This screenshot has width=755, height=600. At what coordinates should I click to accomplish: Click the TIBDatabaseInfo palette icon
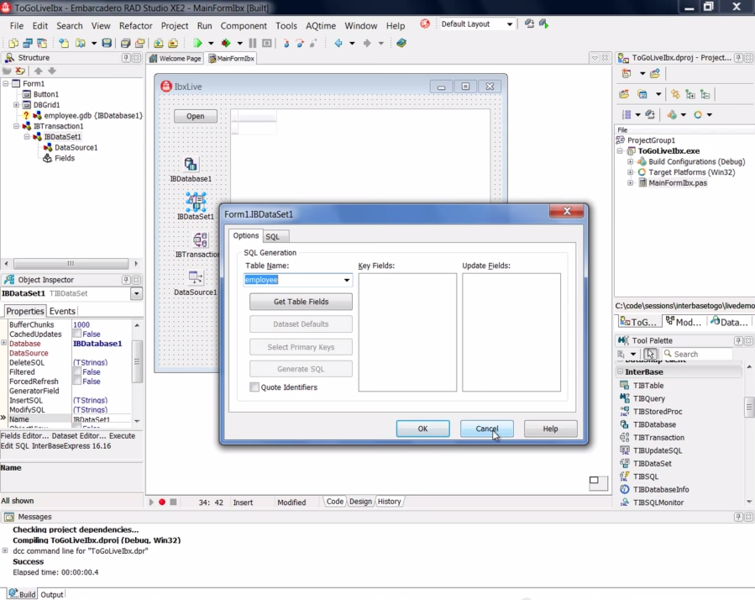tap(625, 489)
